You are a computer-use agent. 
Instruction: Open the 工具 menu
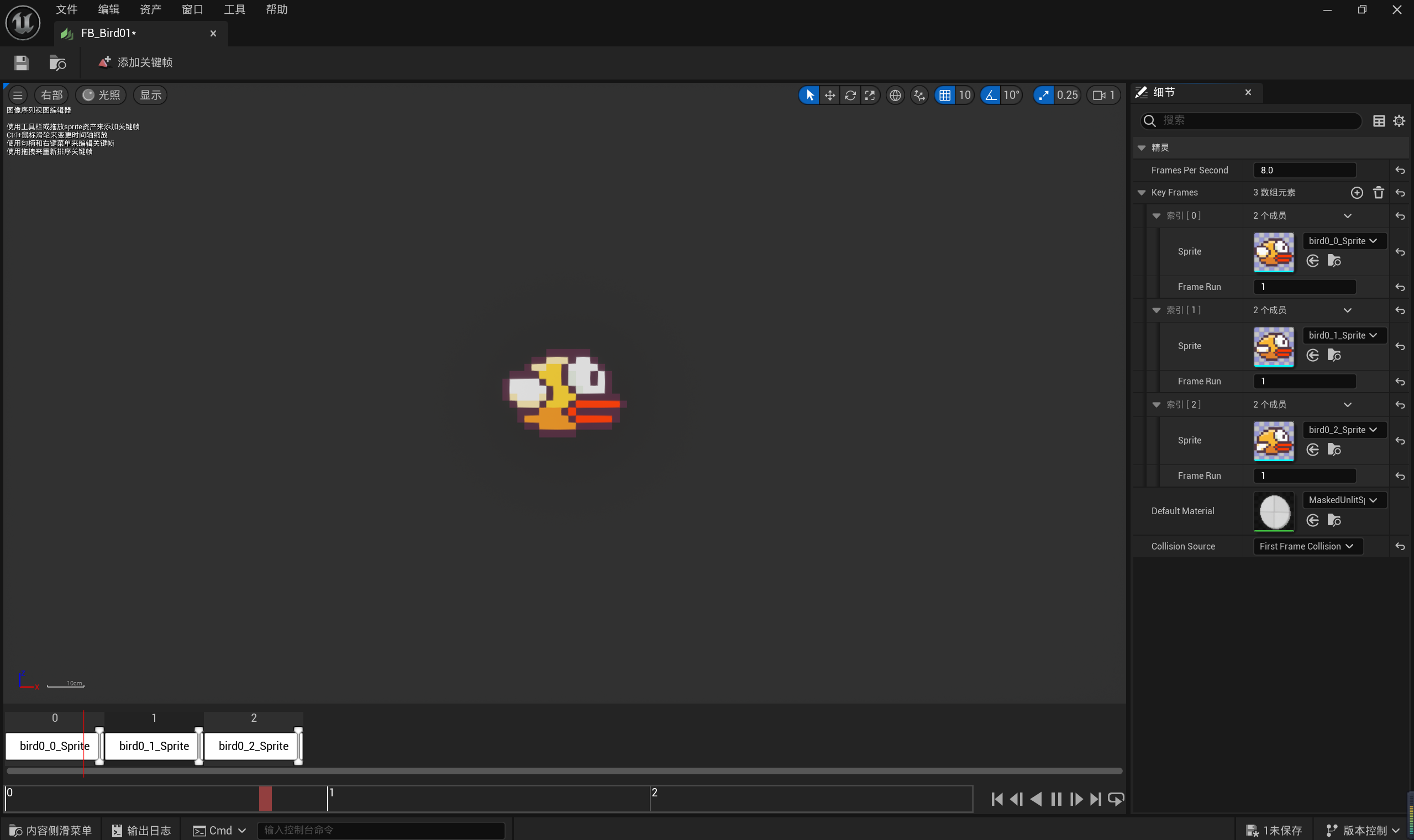(x=234, y=9)
